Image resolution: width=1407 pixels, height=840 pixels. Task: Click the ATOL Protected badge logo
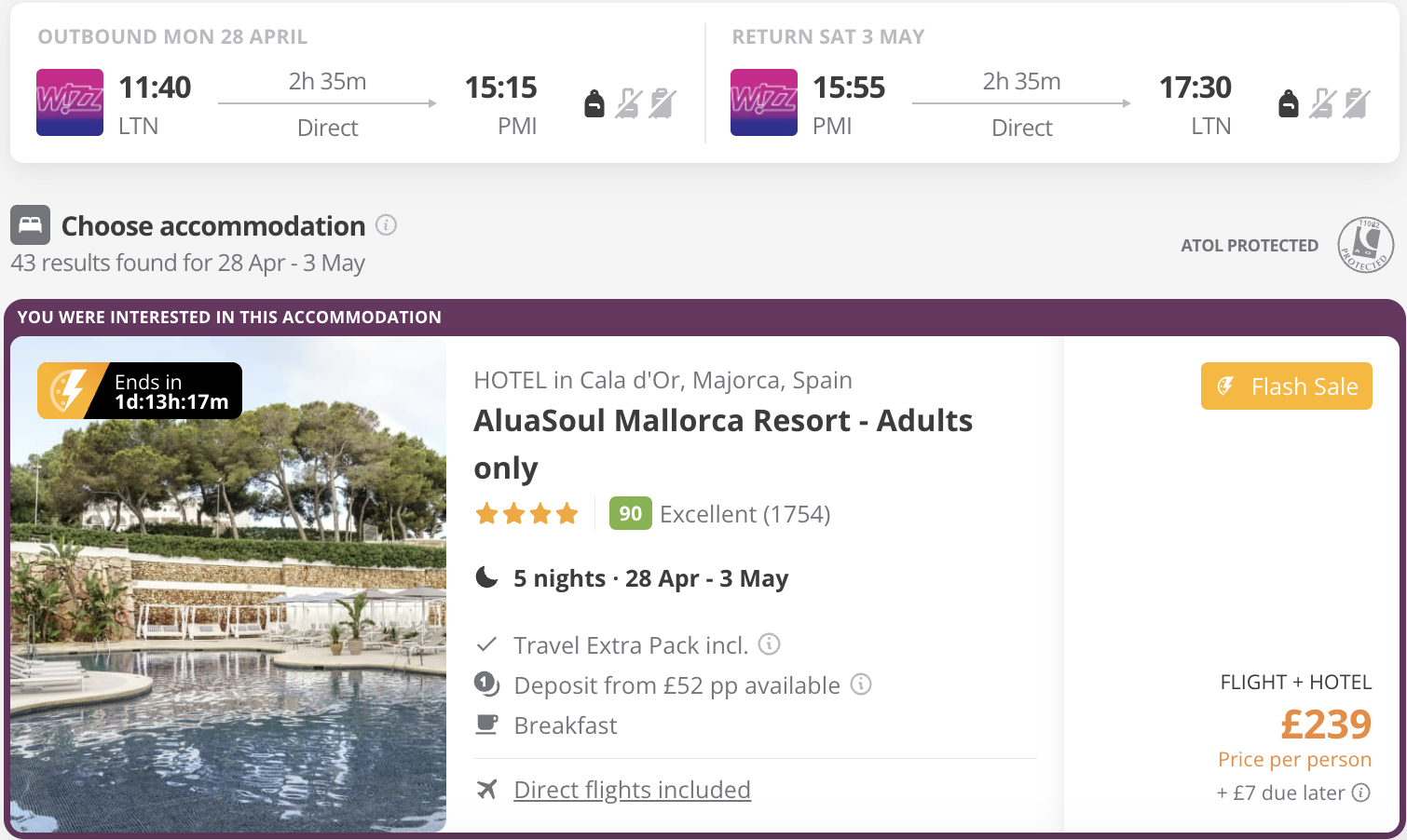click(x=1365, y=245)
